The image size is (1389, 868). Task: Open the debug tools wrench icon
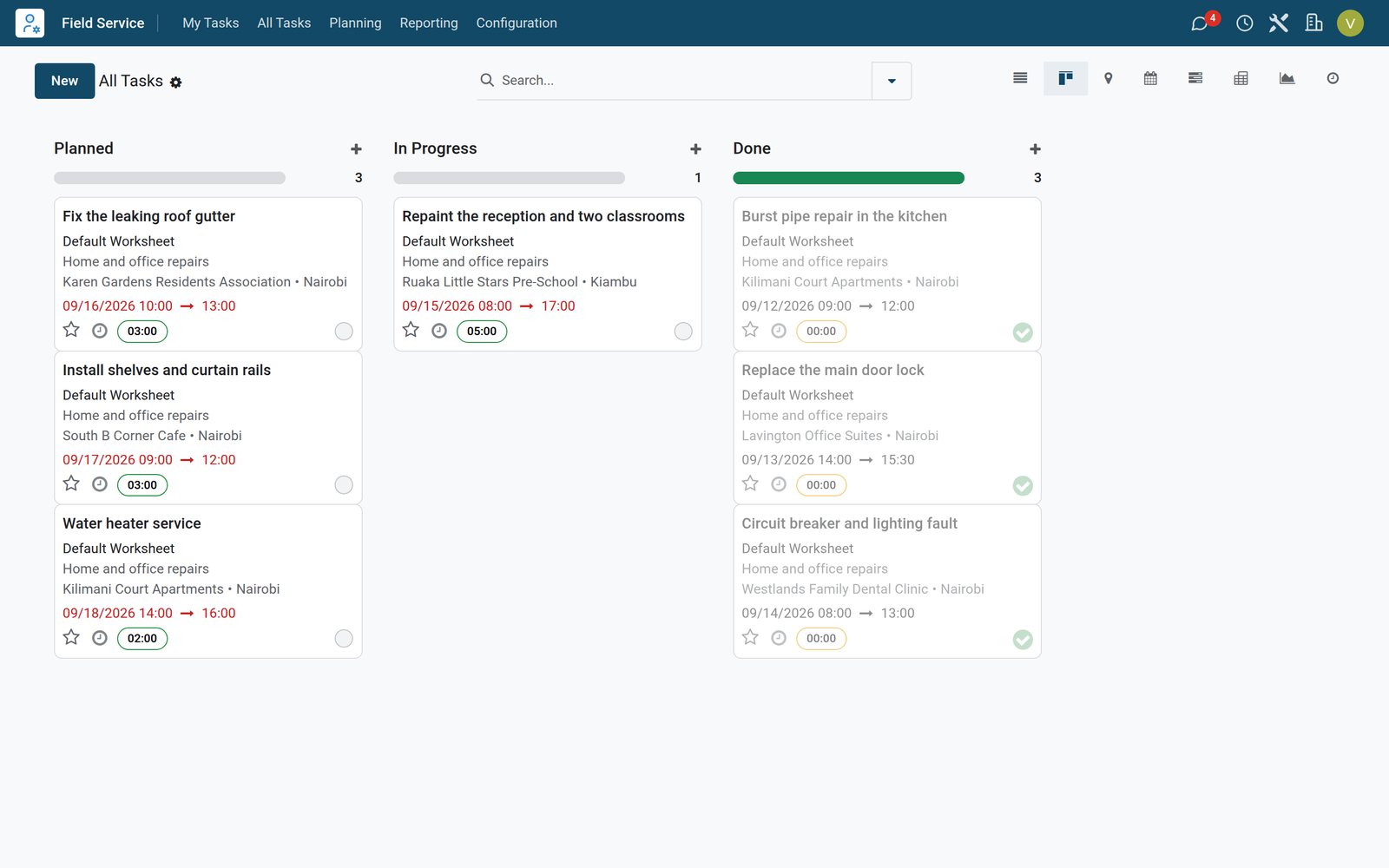pyautogui.click(x=1278, y=23)
